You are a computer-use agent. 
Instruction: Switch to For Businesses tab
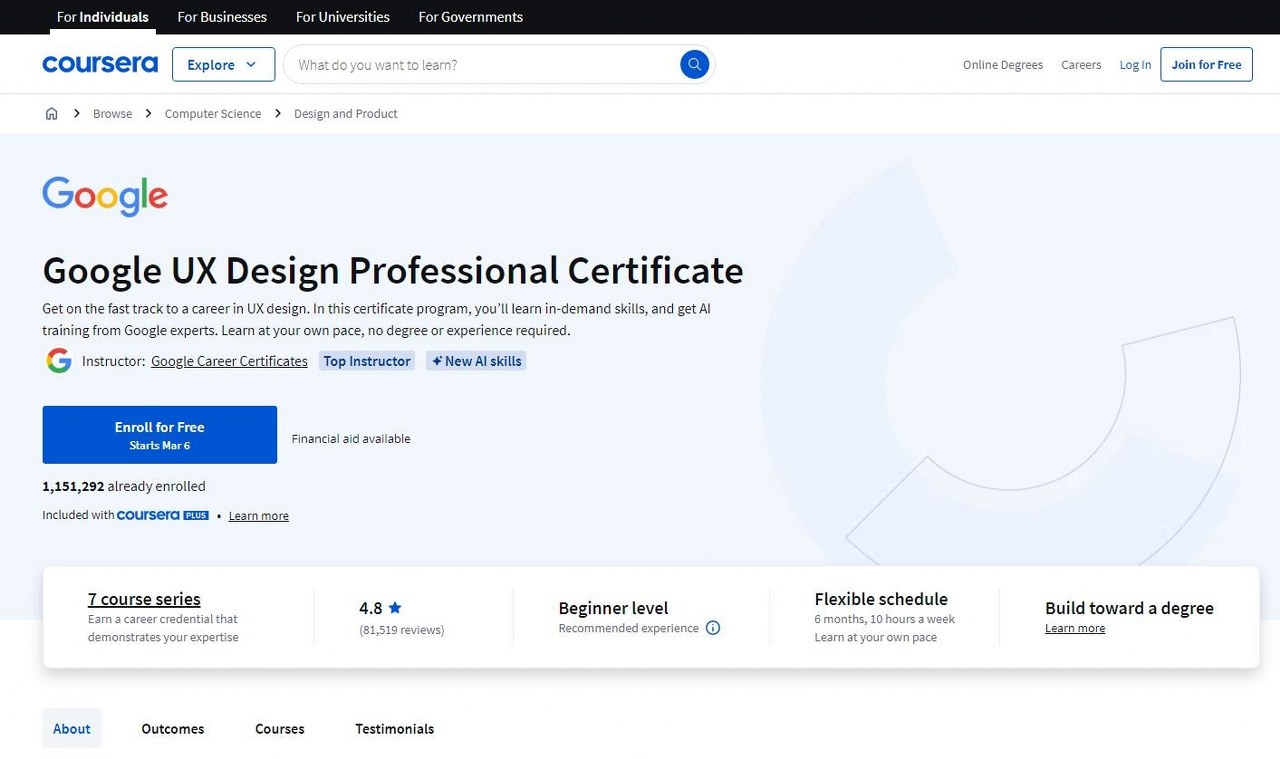(x=222, y=17)
